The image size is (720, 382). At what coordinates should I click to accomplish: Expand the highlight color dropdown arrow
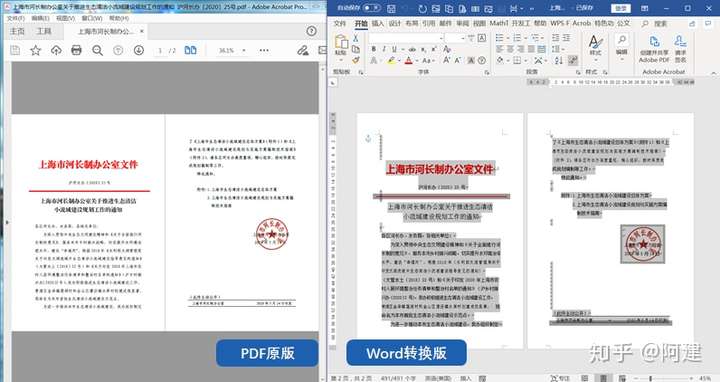point(399,61)
